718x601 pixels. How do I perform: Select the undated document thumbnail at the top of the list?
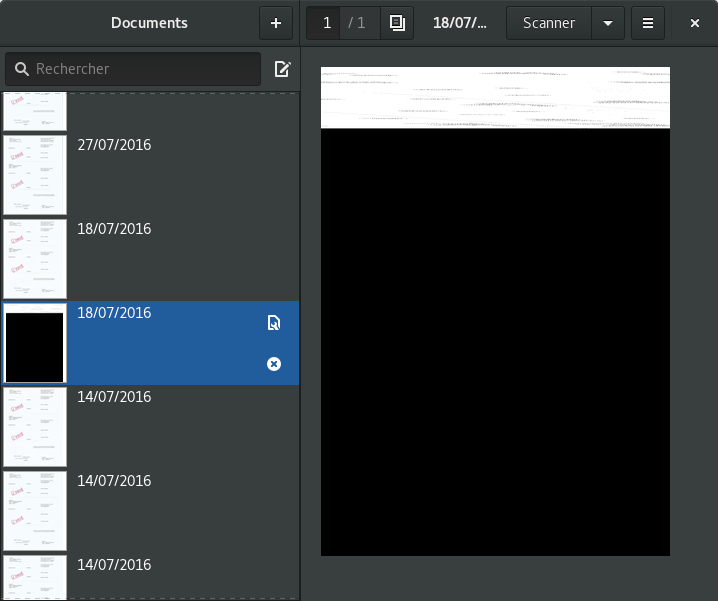35,111
